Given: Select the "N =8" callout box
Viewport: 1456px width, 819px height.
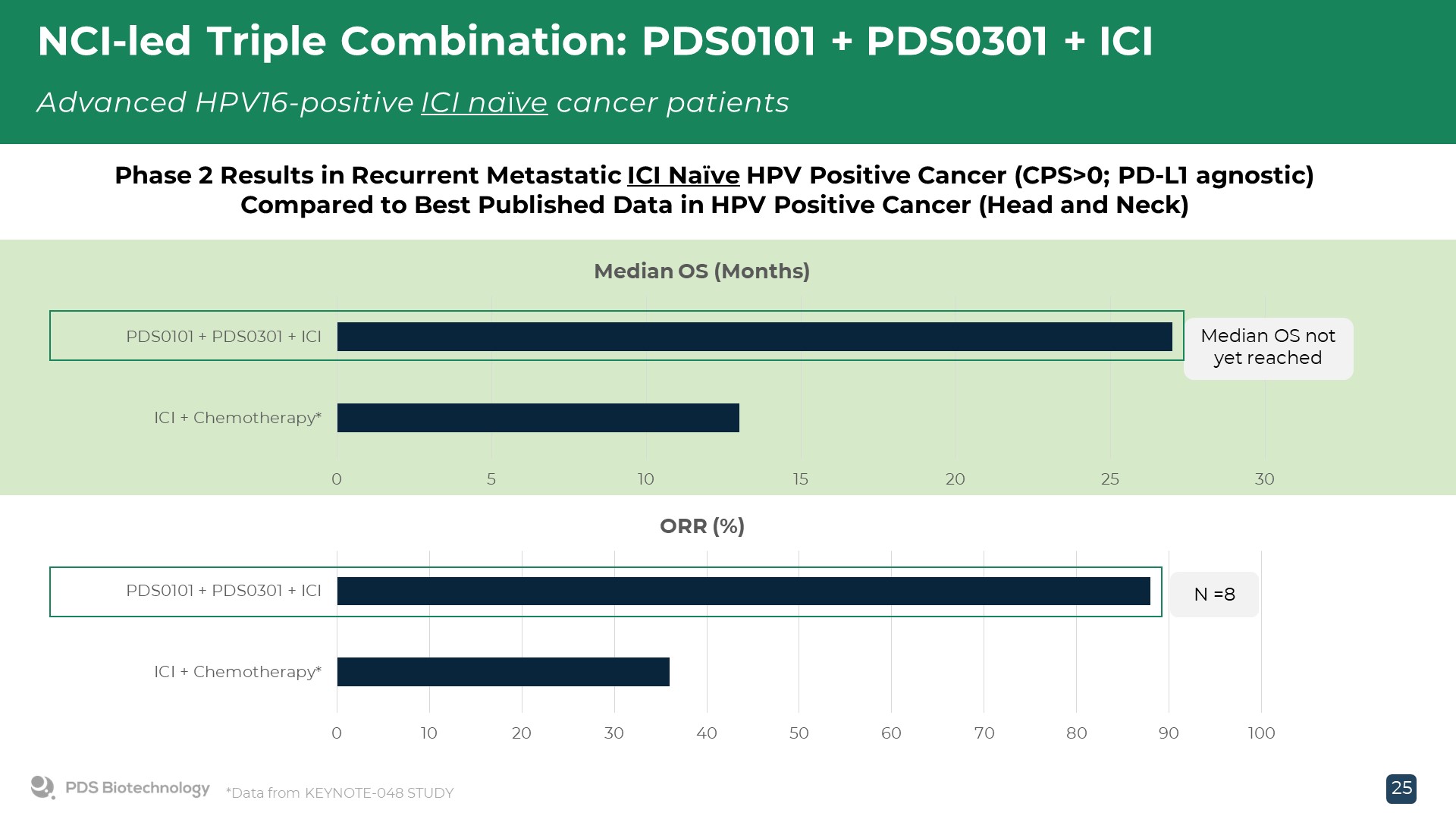Looking at the screenshot, I should point(1214,595).
